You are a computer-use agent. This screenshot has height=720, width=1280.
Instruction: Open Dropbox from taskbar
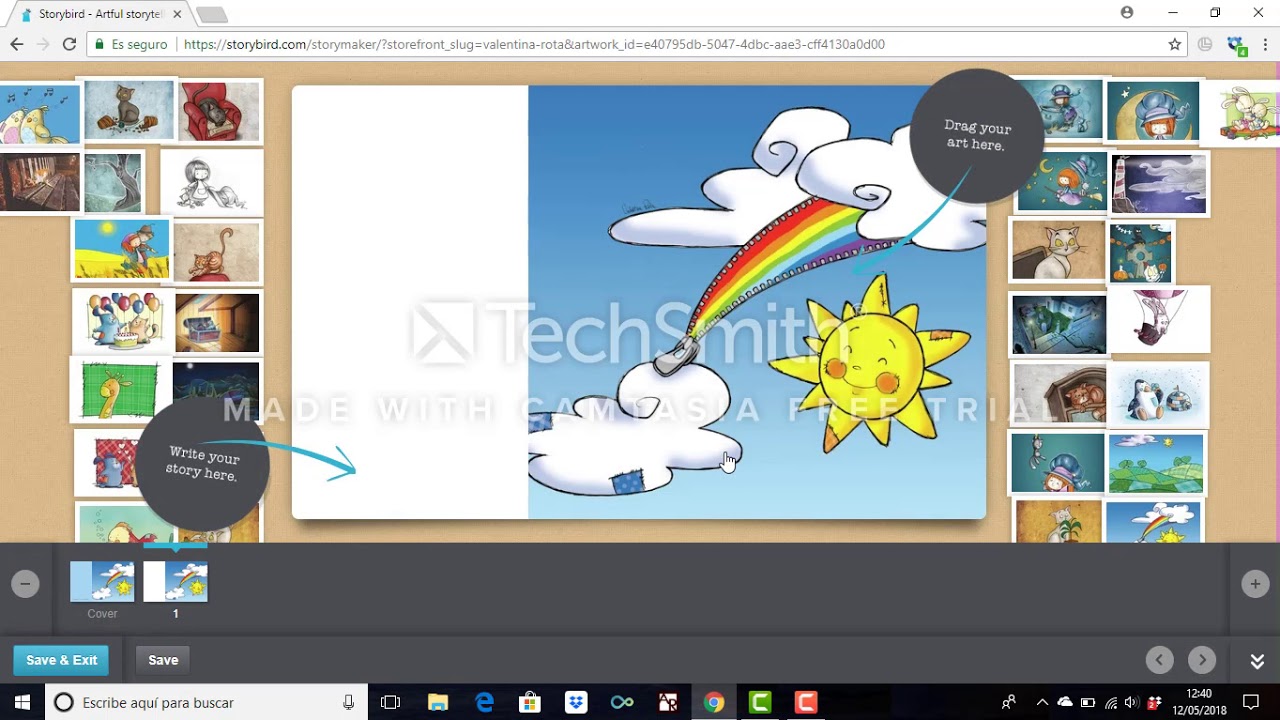576,702
